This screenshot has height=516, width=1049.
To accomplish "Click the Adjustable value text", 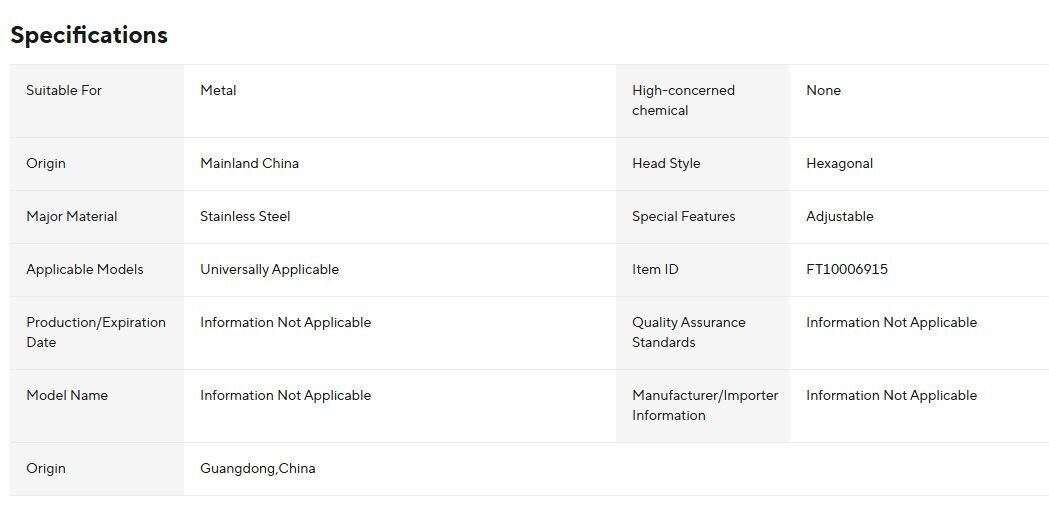I will coord(839,216).
